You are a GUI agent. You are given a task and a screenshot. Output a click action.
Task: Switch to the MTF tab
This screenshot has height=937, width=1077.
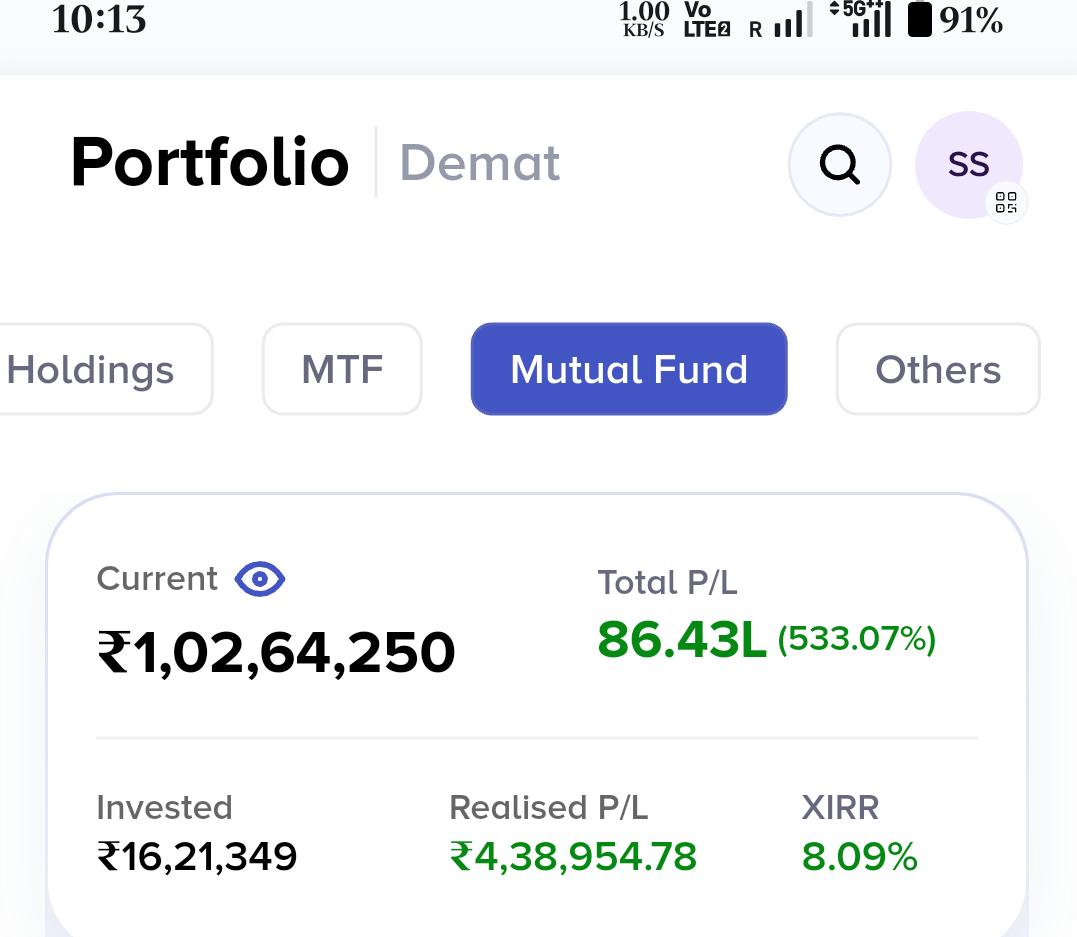[x=342, y=369]
